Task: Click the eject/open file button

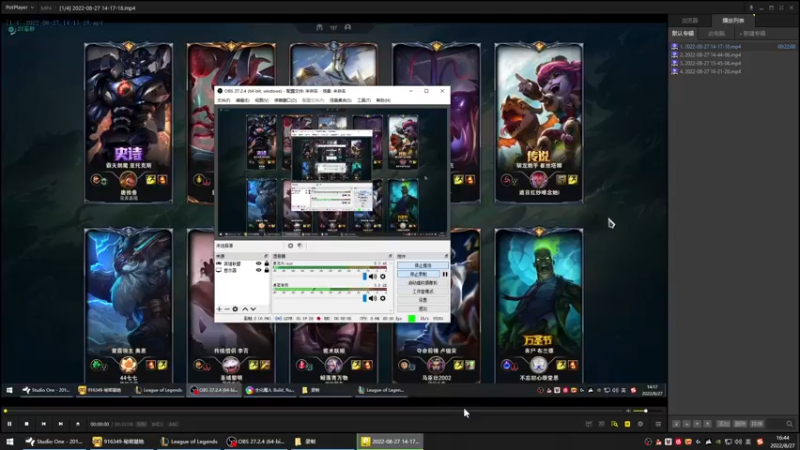Action: tap(78, 424)
